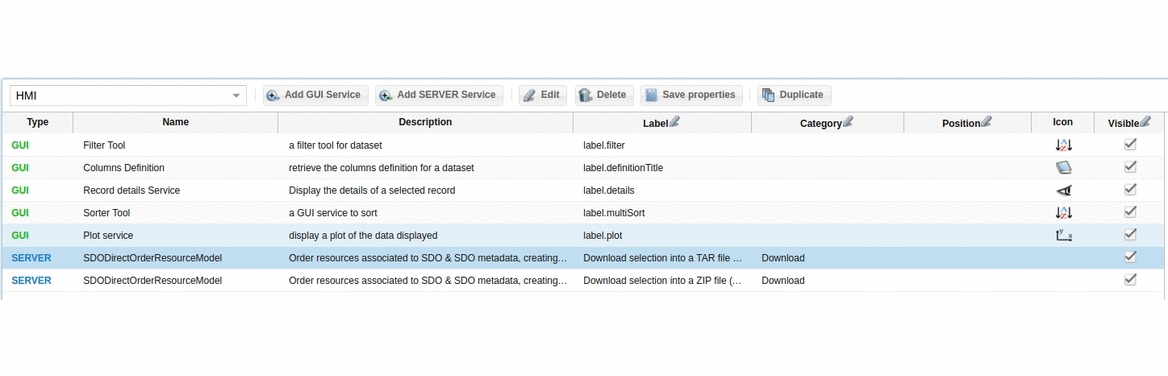The height and width of the screenshot is (376, 1168).
Task: Click GUI type cell of Plot service row
Action: (20, 235)
